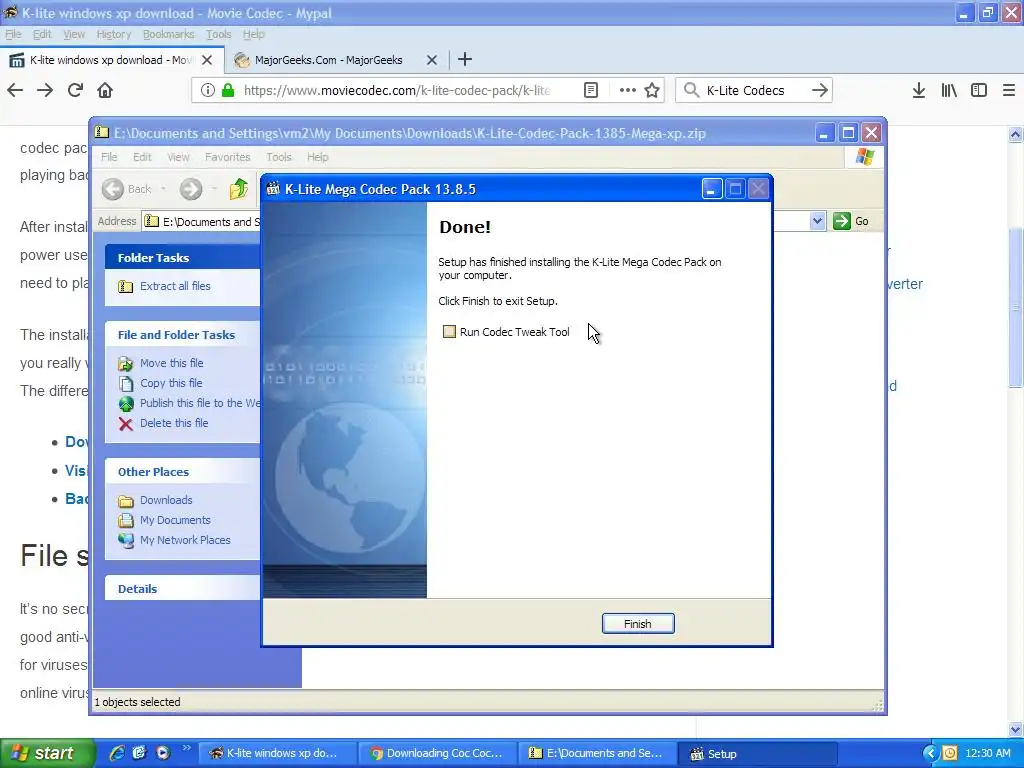Open the Explorer View menu

[x=178, y=157]
